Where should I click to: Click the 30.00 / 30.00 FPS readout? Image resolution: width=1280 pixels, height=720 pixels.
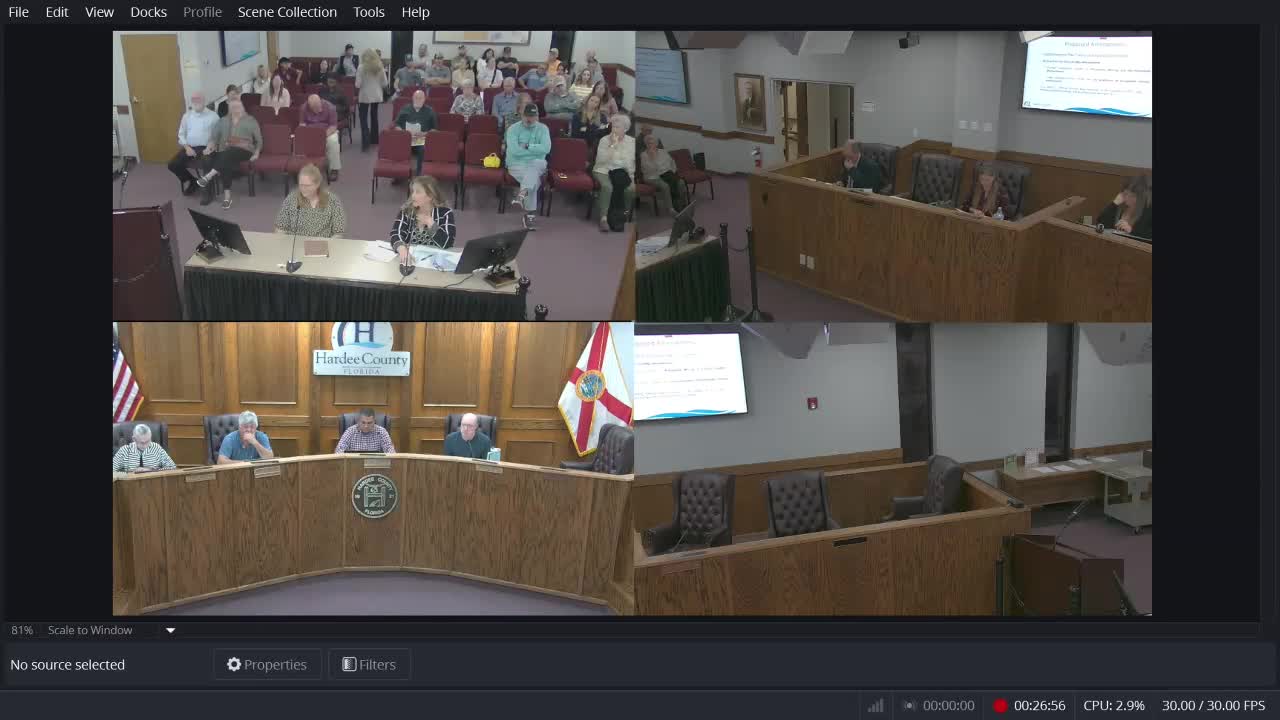point(1213,705)
